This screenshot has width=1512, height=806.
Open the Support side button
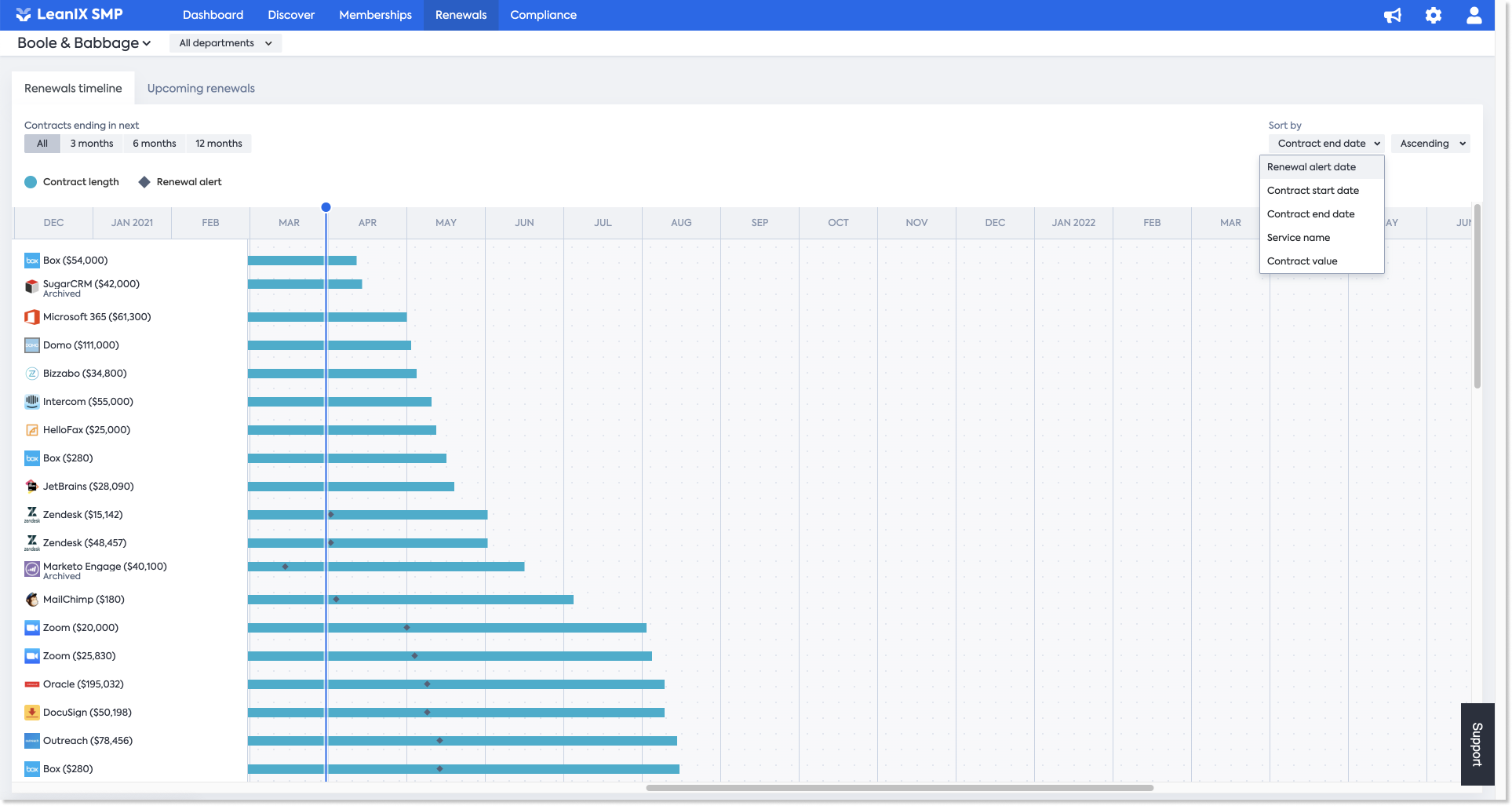1477,744
